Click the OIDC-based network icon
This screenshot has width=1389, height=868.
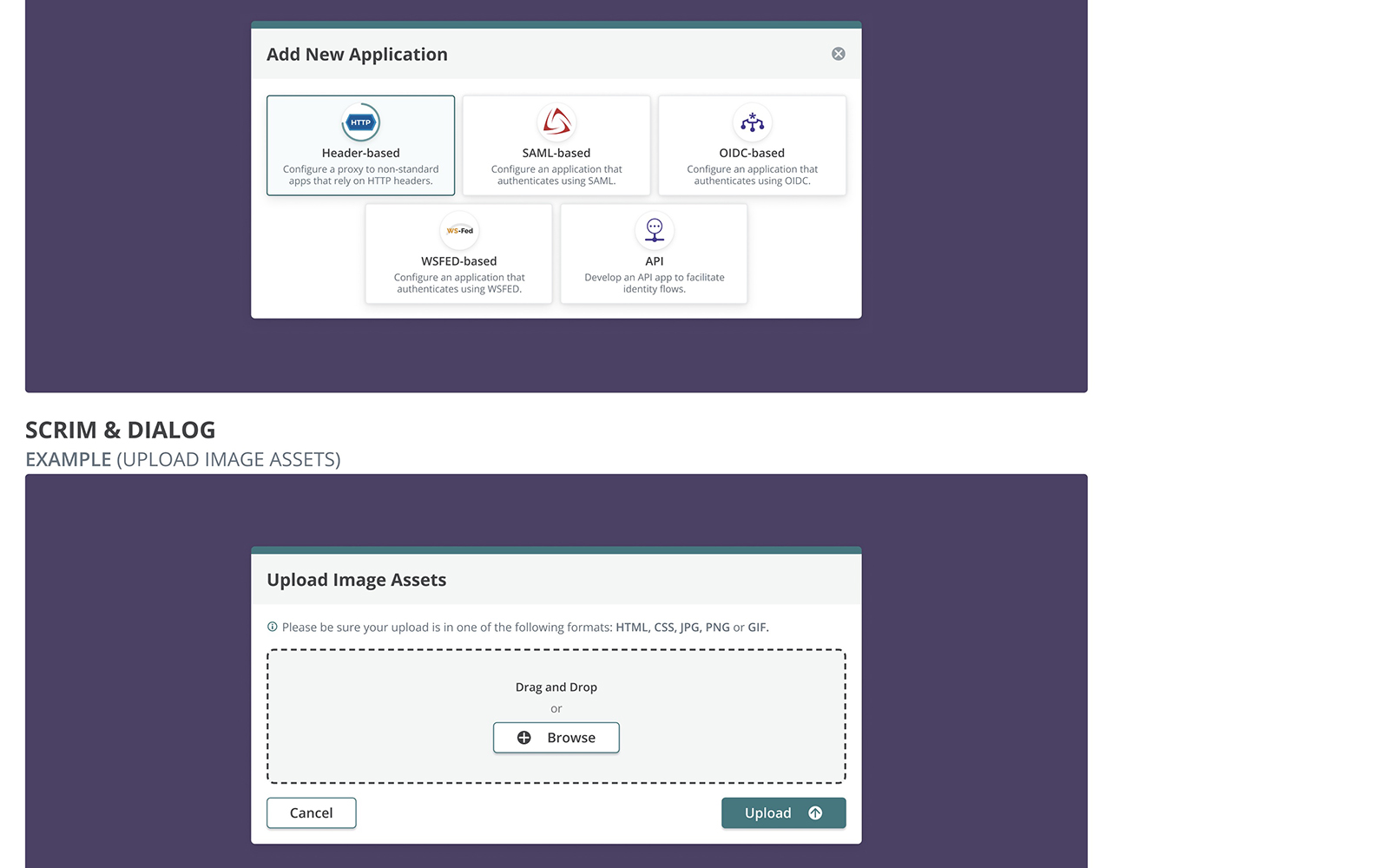pyautogui.click(x=752, y=122)
